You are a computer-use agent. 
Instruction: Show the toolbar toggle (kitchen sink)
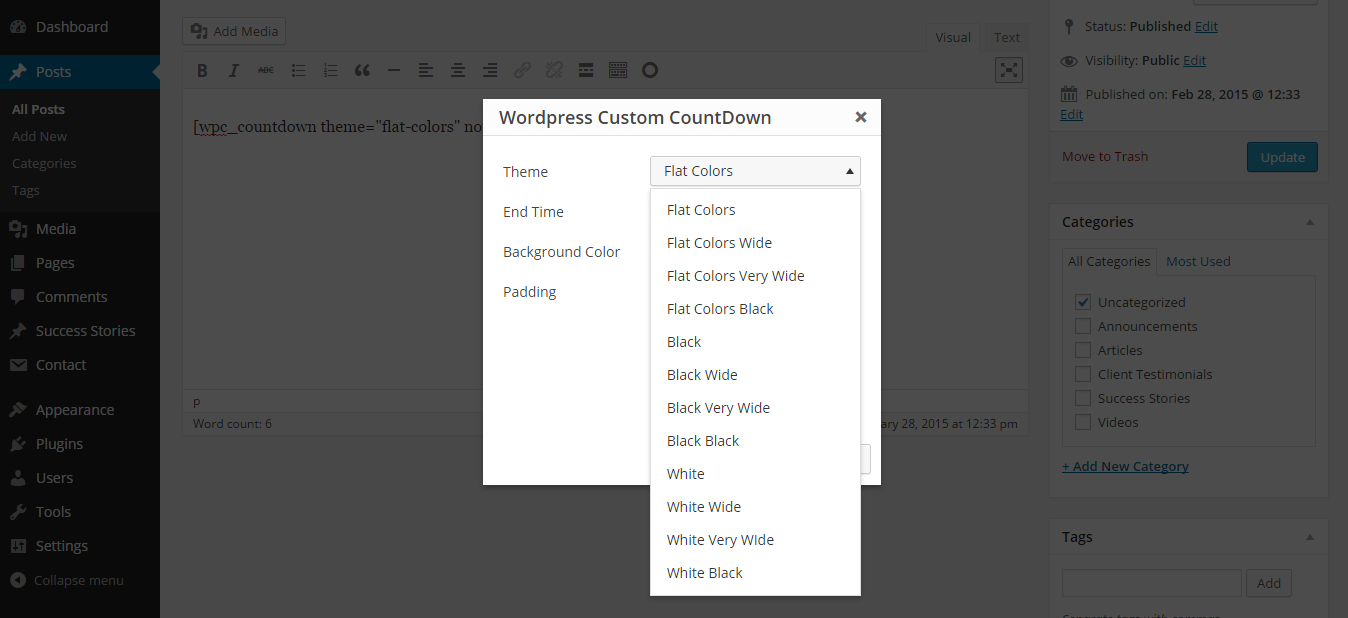point(618,70)
